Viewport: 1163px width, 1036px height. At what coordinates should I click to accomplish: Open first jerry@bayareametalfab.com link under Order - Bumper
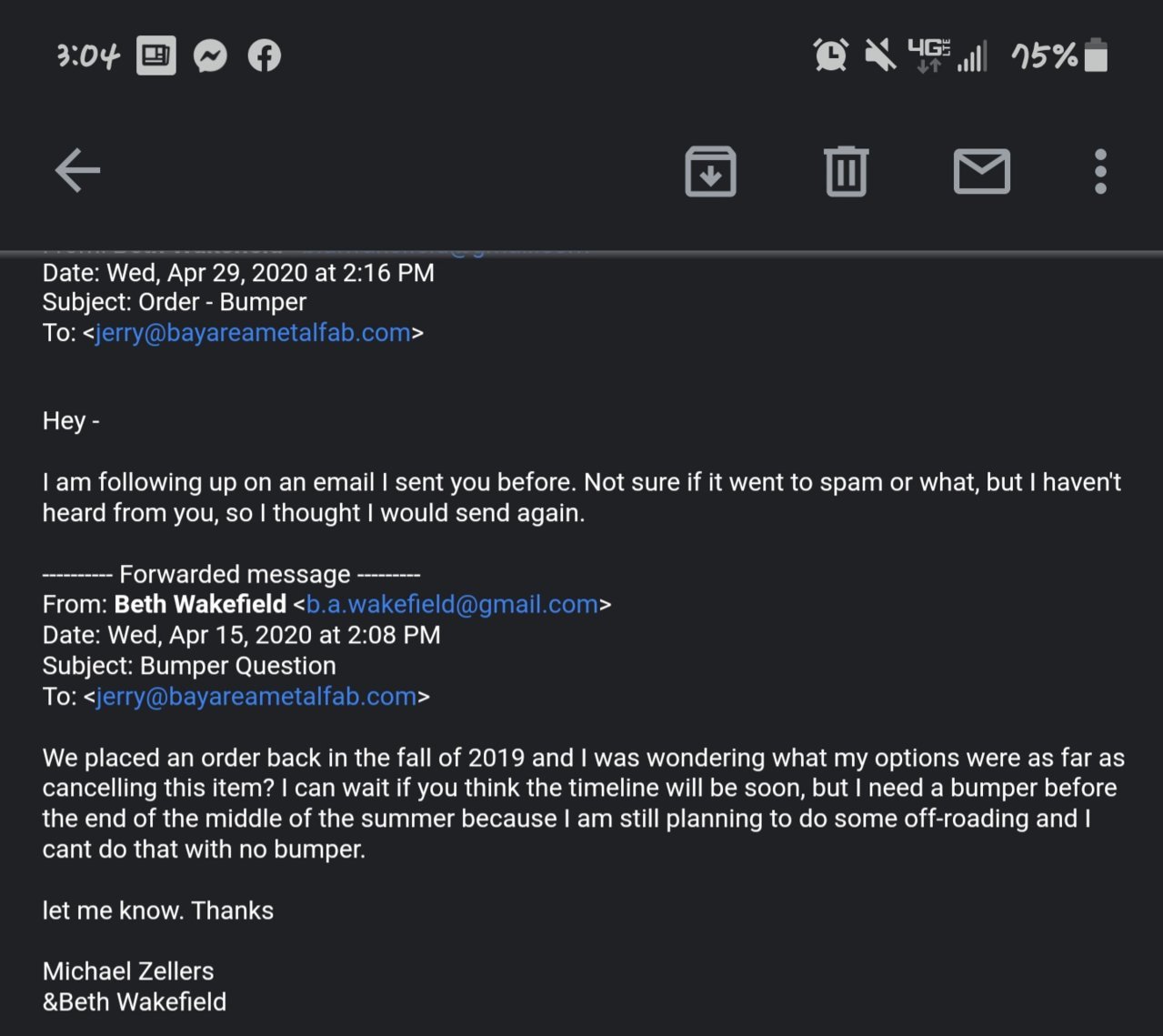tap(253, 333)
